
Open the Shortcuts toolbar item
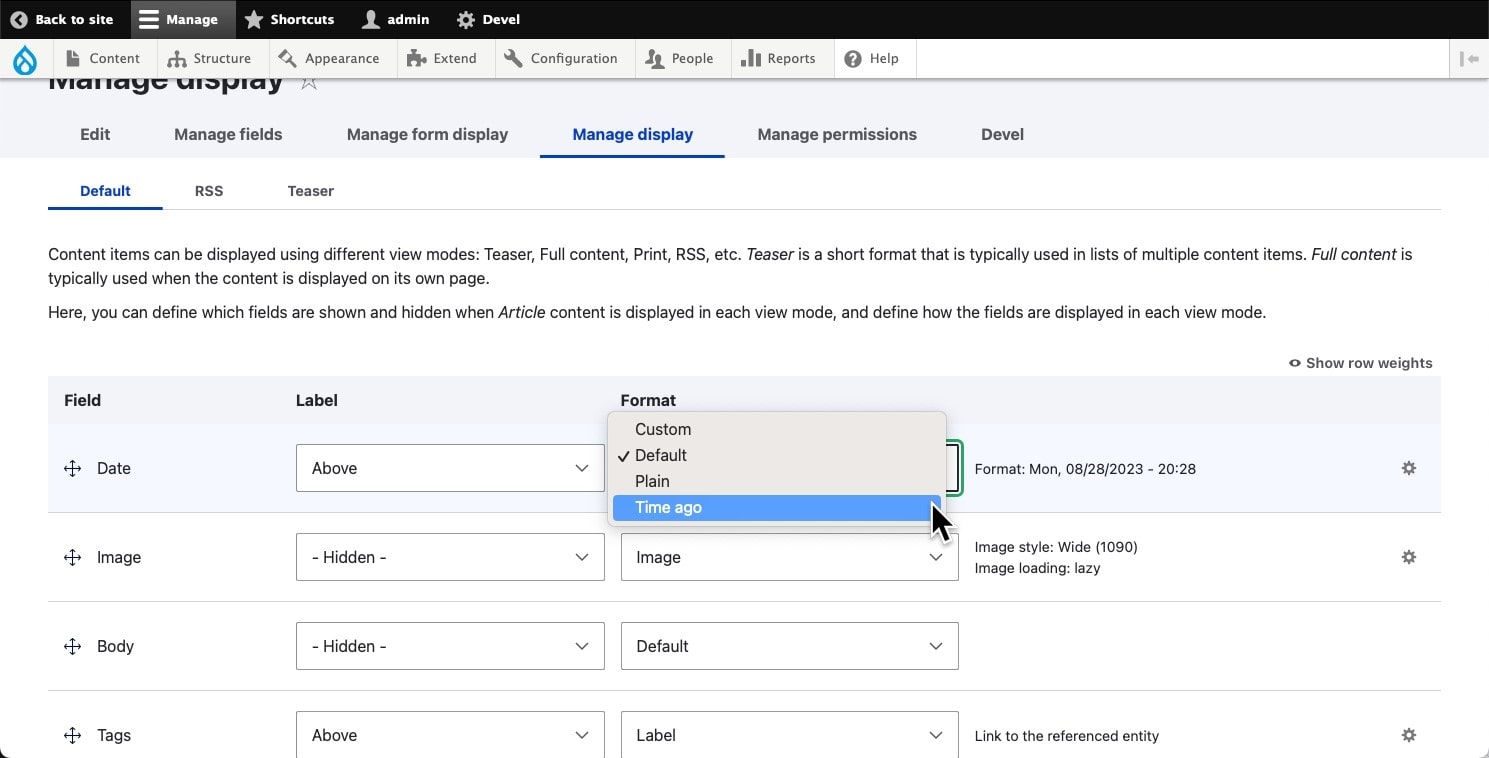(290, 19)
